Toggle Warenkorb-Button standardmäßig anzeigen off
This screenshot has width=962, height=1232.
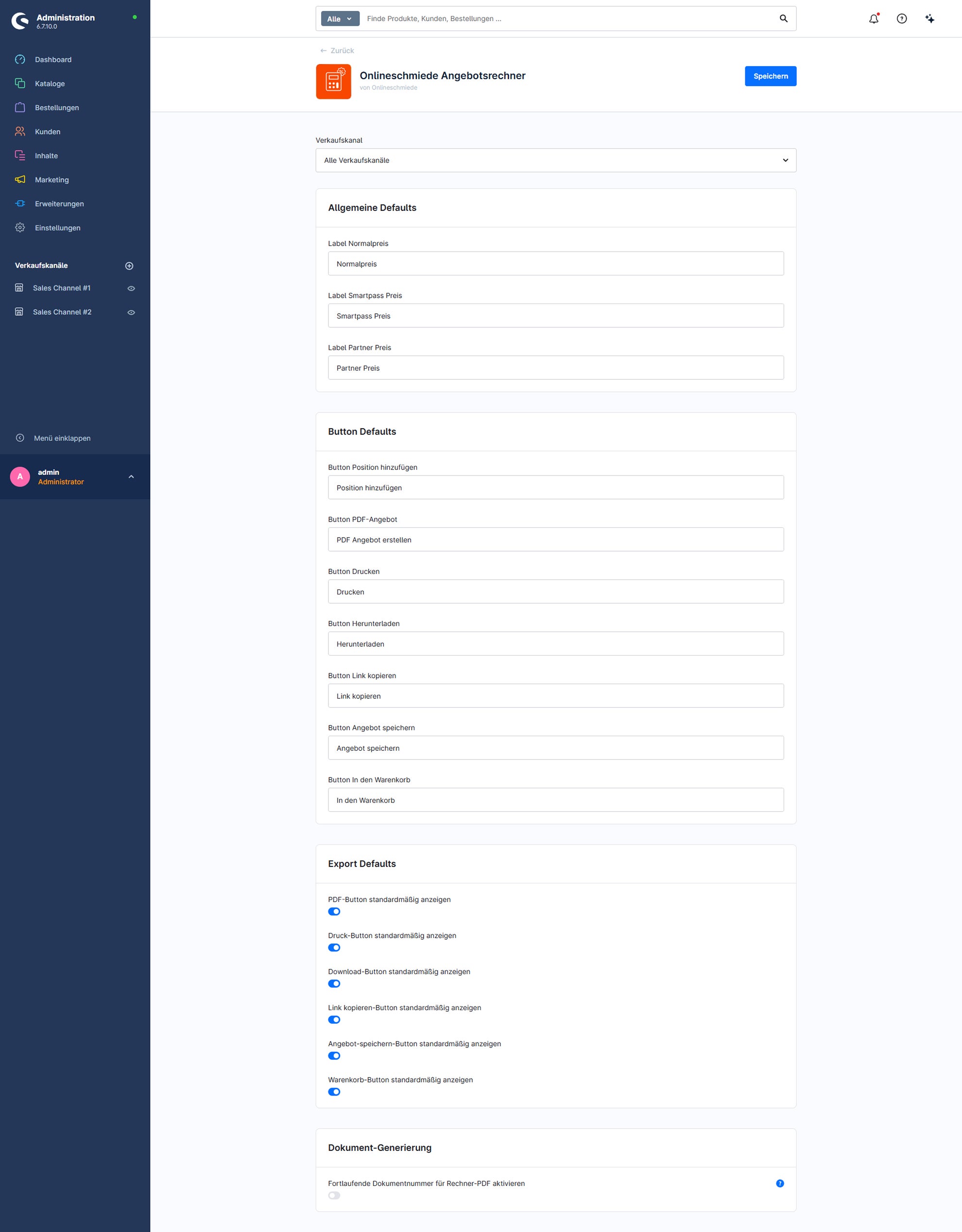point(334,1092)
